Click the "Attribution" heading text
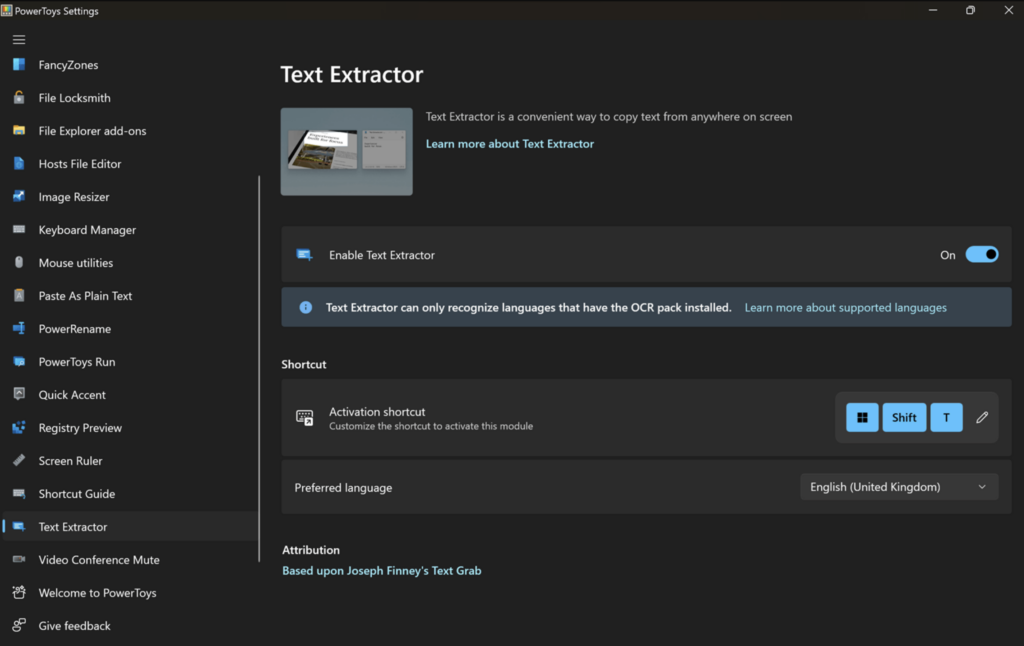This screenshot has width=1024, height=646. [x=311, y=550]
